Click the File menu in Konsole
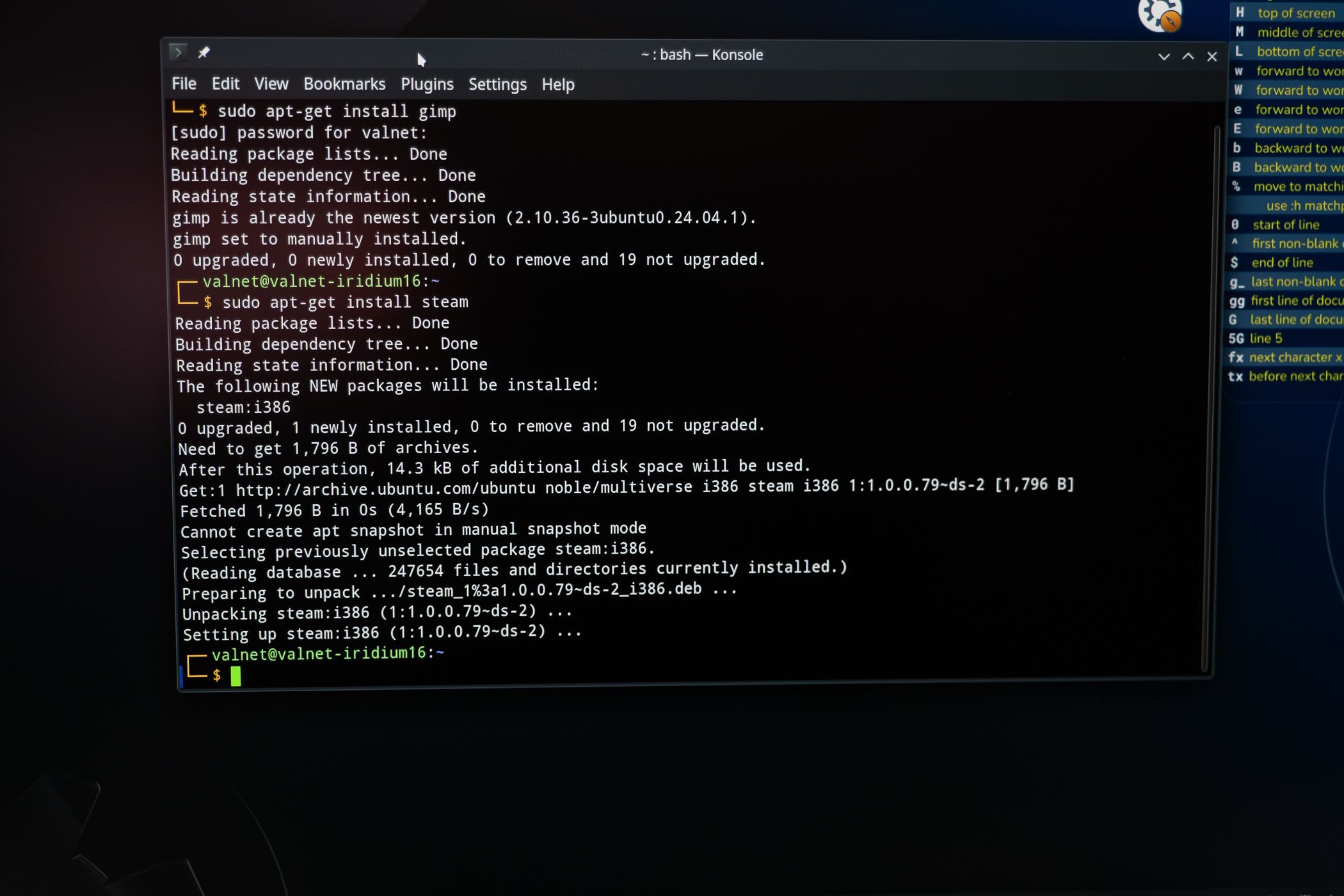1344x896 pixels. 183,84
